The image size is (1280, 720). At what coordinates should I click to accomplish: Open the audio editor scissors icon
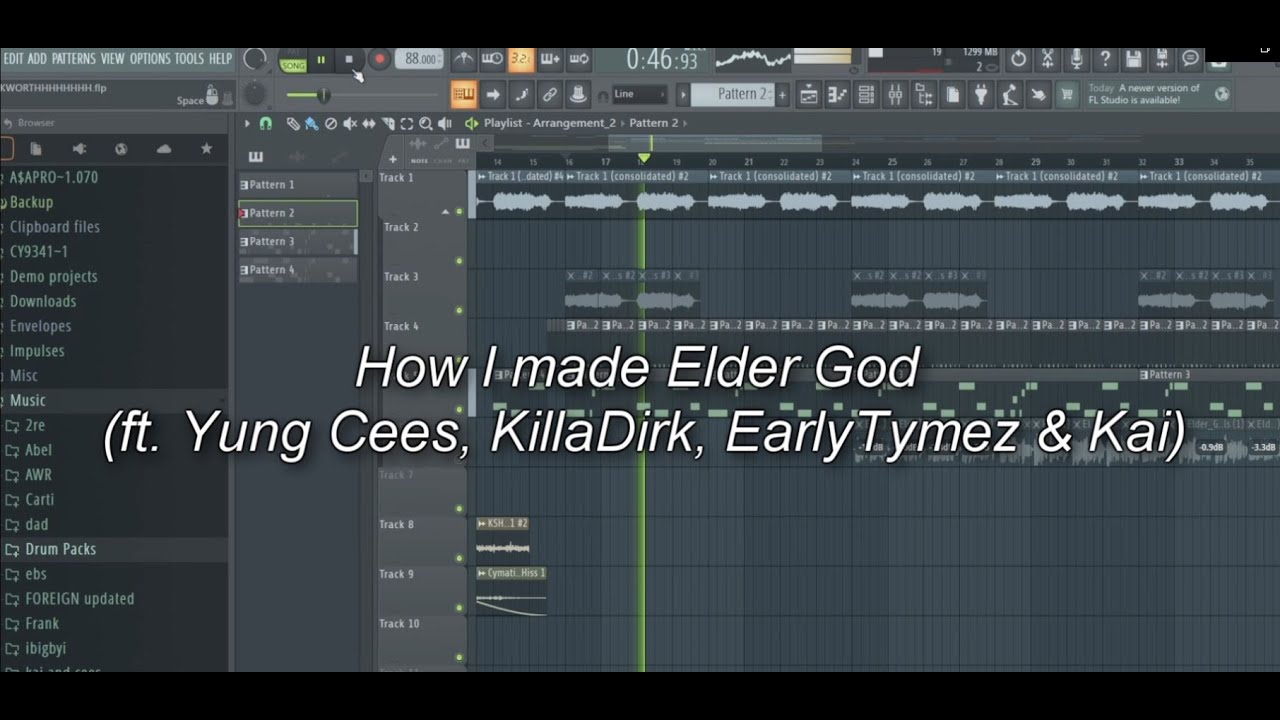[1047, 59]
